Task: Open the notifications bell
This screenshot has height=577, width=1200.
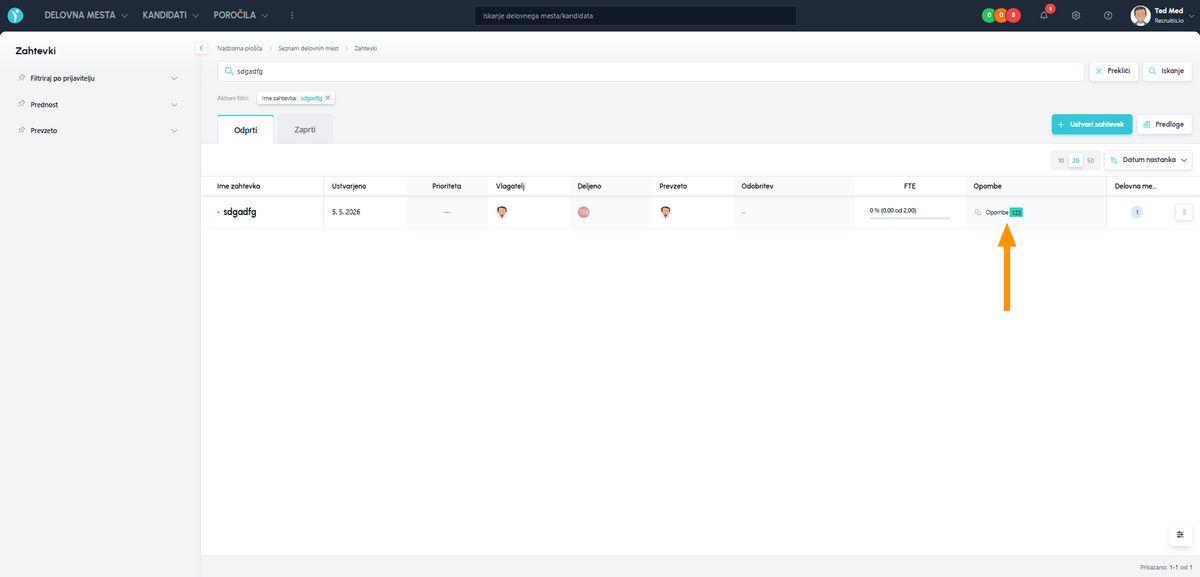Action: pyautogui.click(x=1044, y=16)
